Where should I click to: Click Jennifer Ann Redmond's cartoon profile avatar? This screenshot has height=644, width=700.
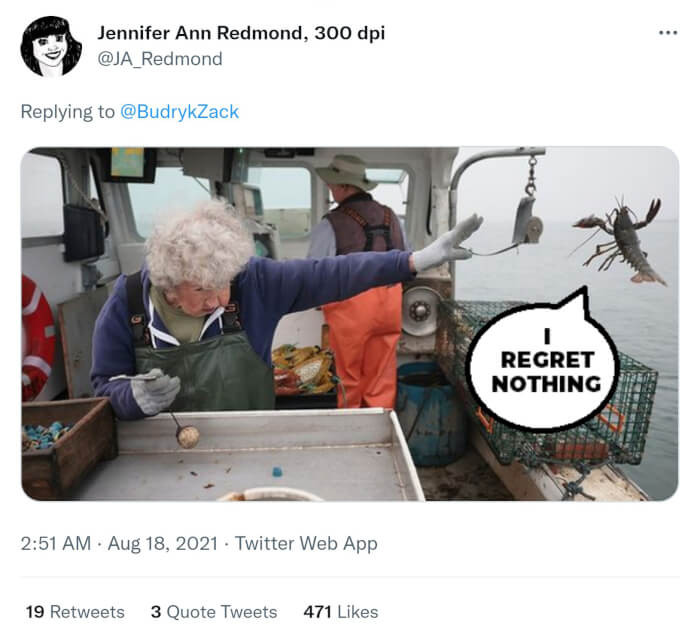point(51,46)
